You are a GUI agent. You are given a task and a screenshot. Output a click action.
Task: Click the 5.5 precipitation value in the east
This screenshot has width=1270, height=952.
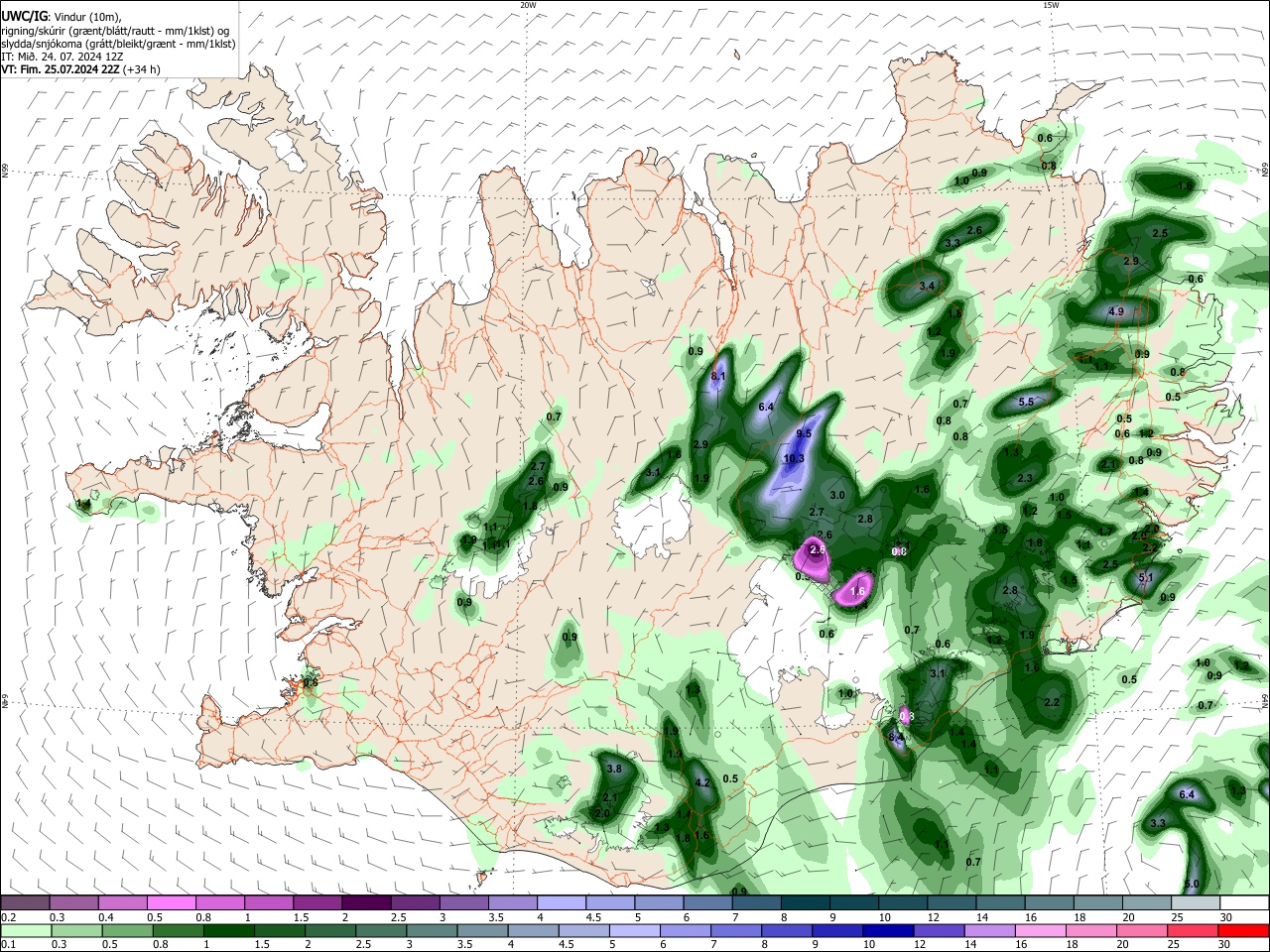pos(1027,402)
